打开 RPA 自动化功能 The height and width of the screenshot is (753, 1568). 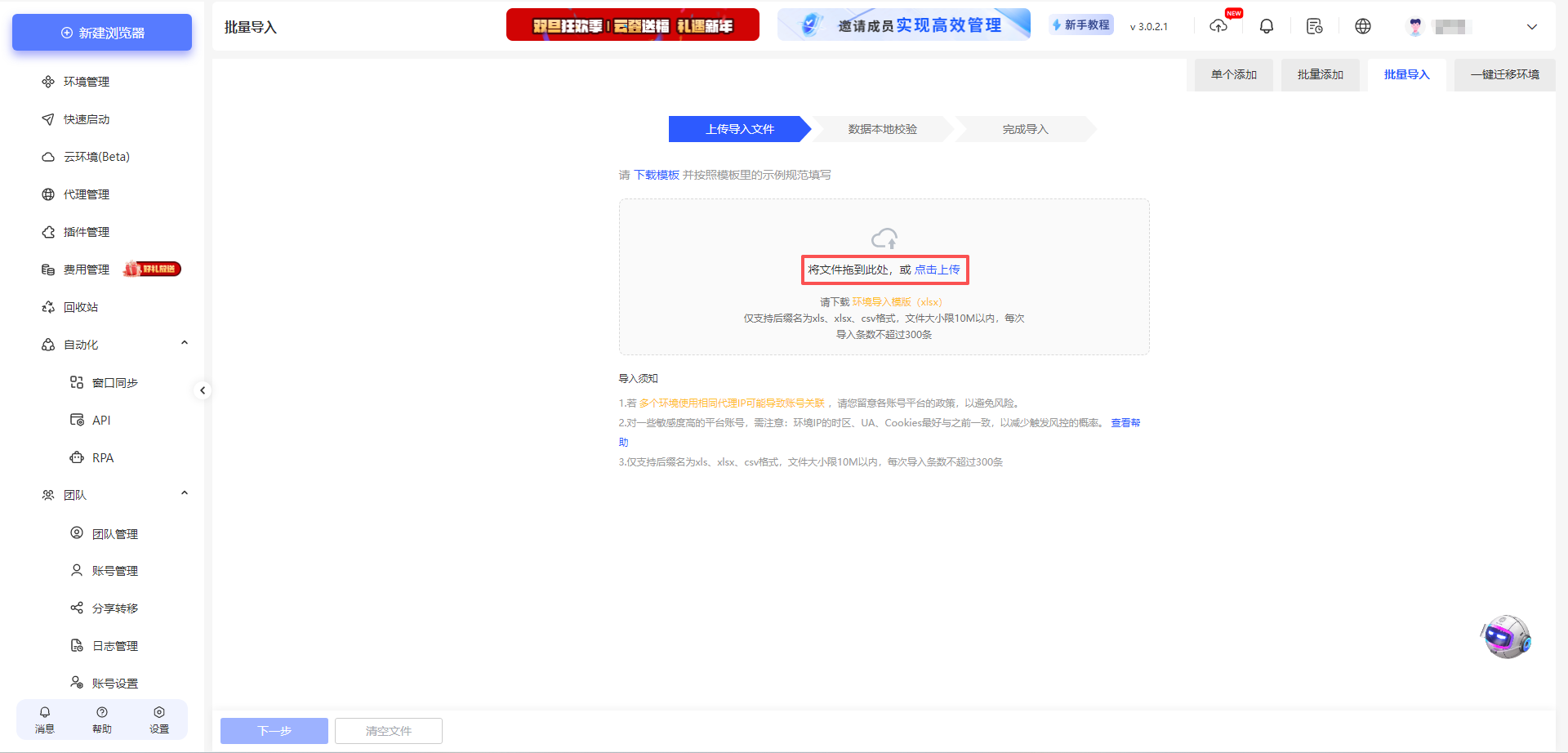click(101, 457)
